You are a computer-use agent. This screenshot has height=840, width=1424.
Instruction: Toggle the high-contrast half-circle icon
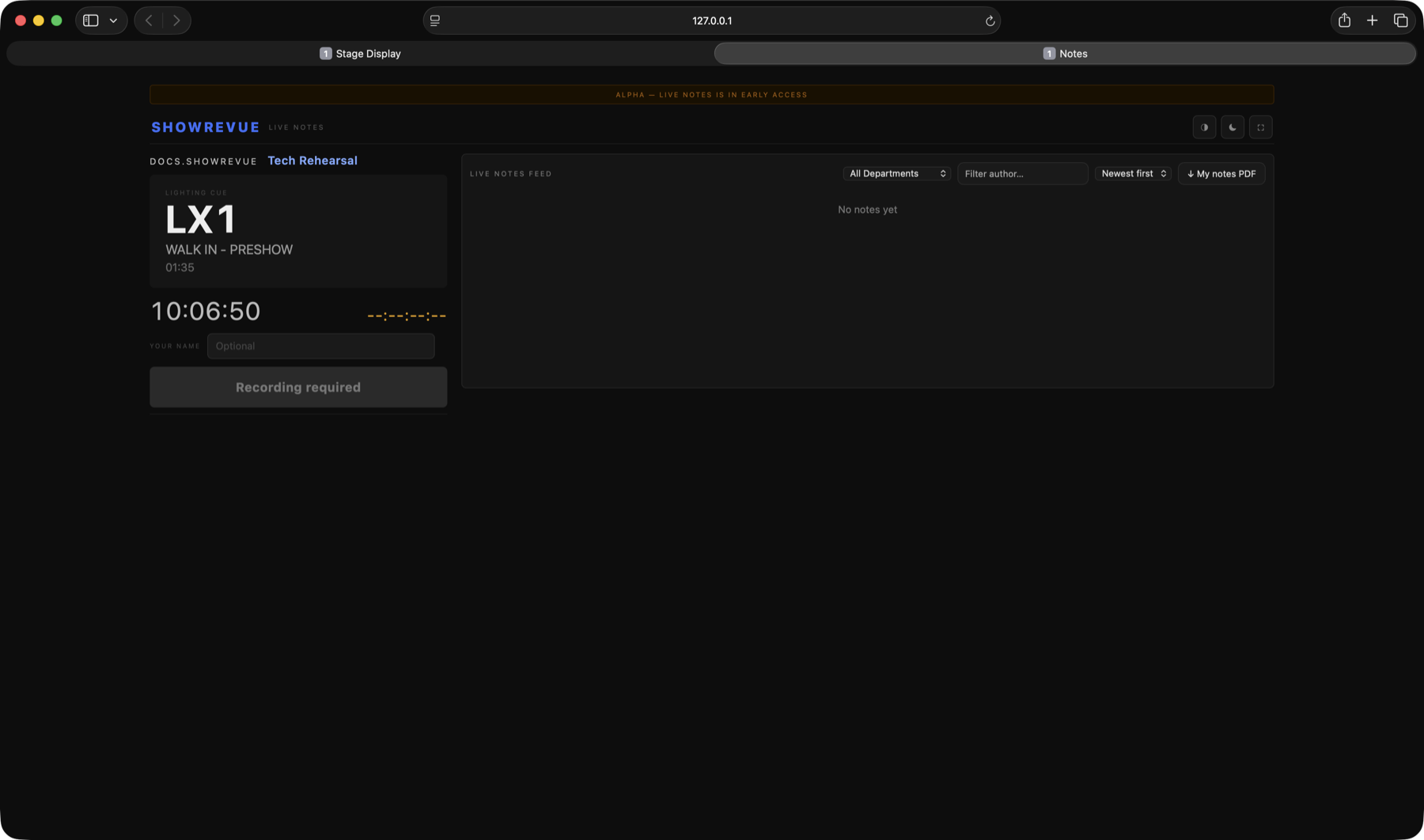(1204, 127)
